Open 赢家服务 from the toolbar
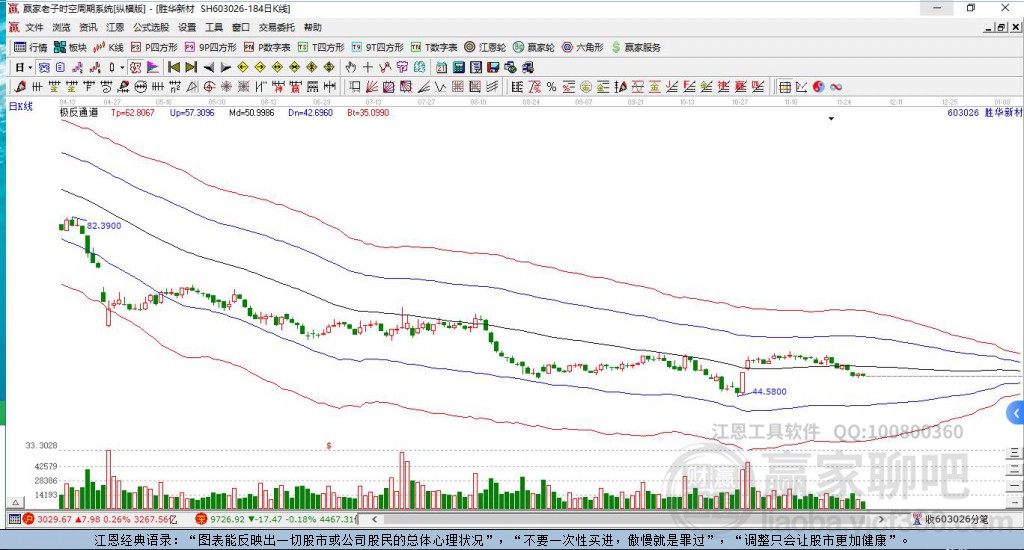The width and height of the screenshot is (1024, 550). click(636, 47)
